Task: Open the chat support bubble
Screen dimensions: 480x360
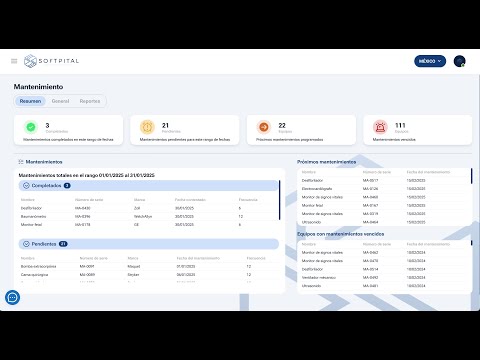Action: coord(13,297)
